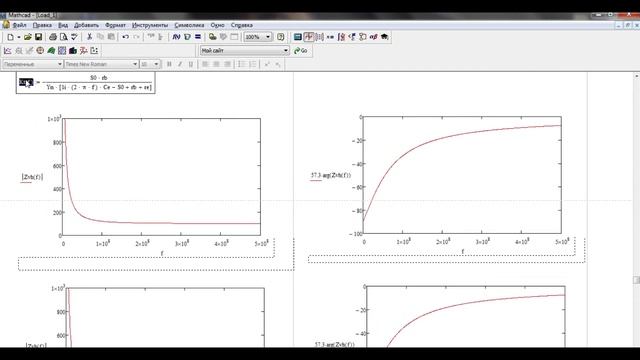The image size is (640, 360).
Task: Select the |Zvh(f)| magnitude plot
Action: [162, 177]
